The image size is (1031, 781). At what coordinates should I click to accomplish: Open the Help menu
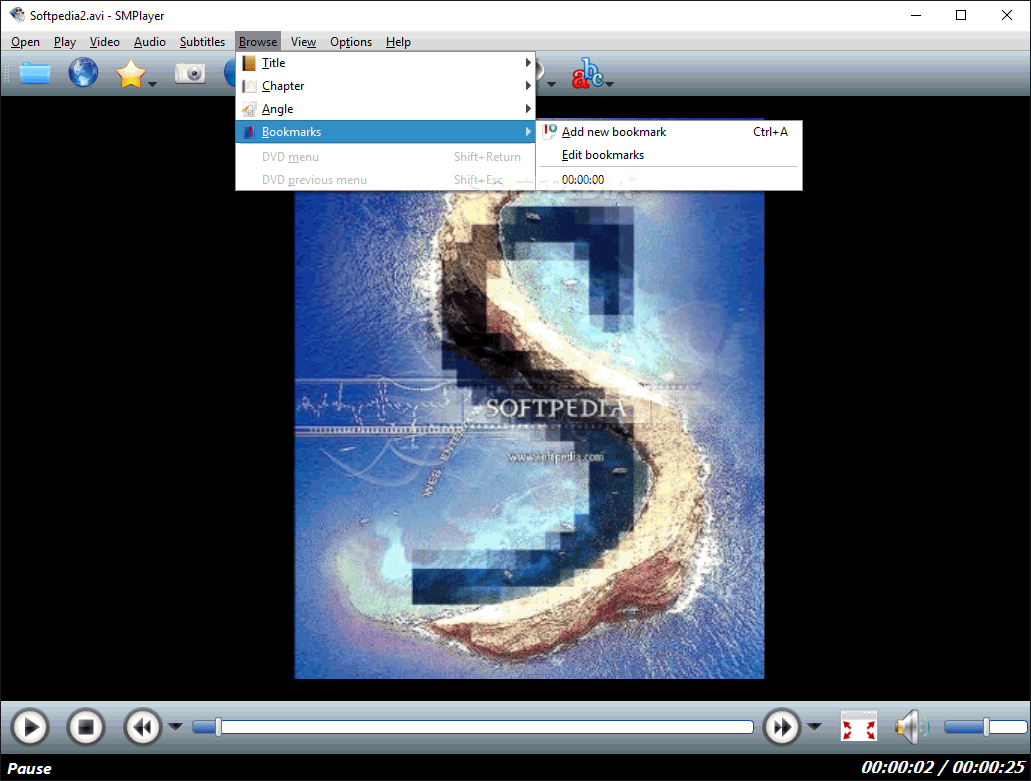[398, 41]
